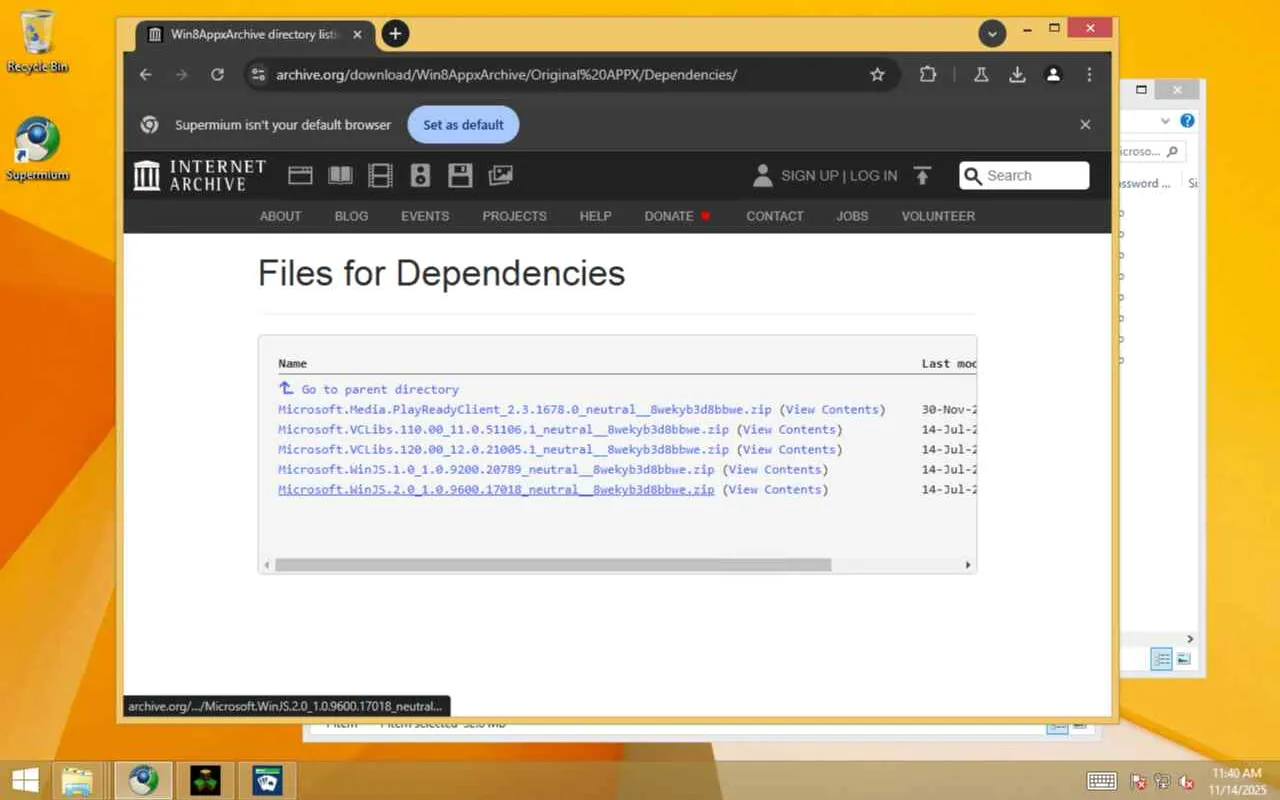Viewport: 1280px width, 800px height.
Task: Download Microsoft.Media.PlayReadyClient zip file
Action: pyautogui.click(x=525, y=409)
